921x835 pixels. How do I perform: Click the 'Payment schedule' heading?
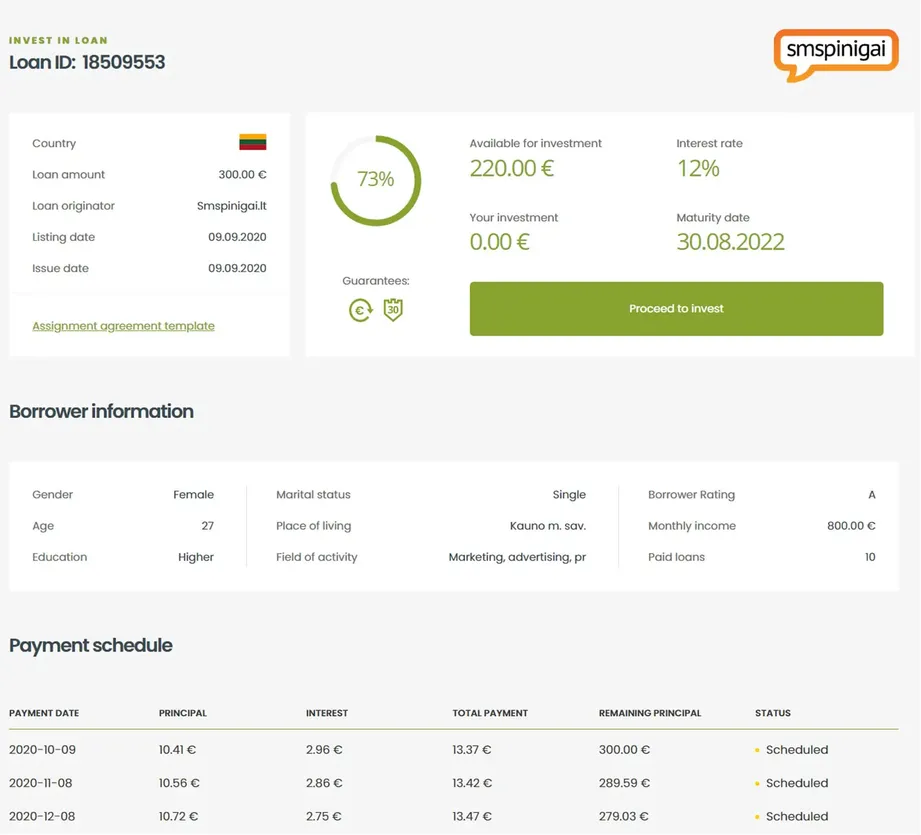(x=90, y=645)
